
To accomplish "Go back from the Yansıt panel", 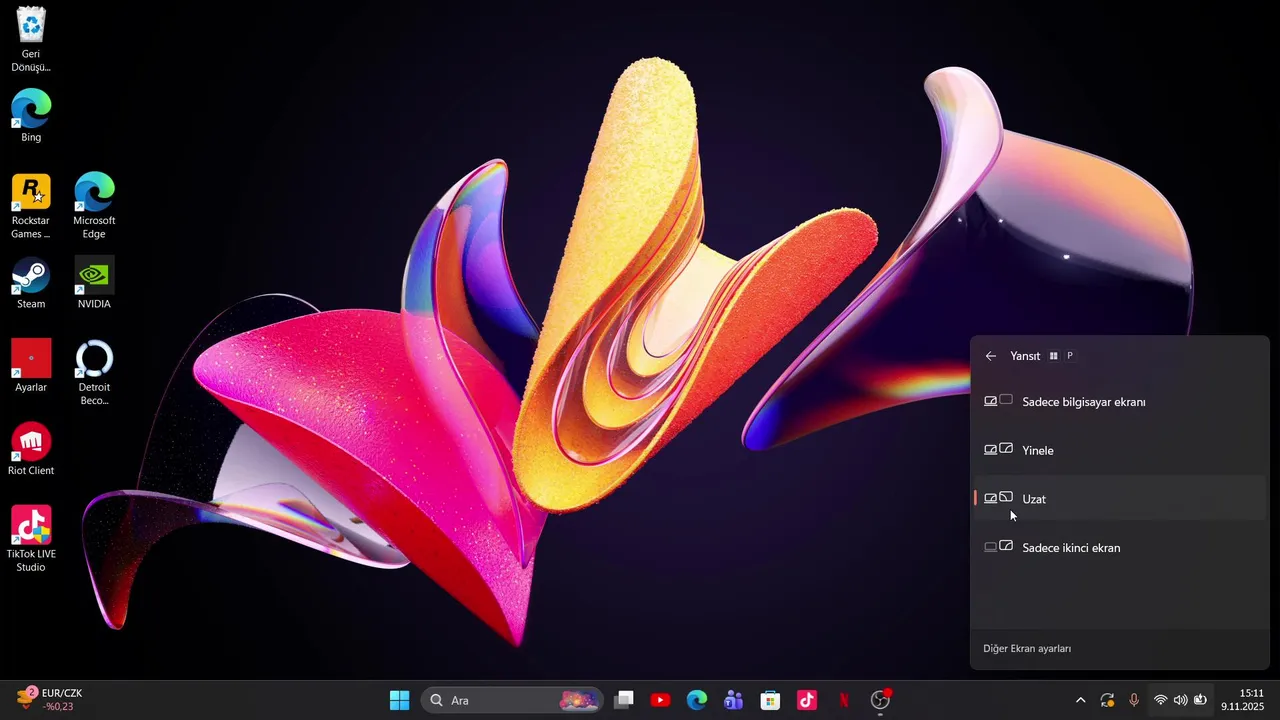I will 991,356.
